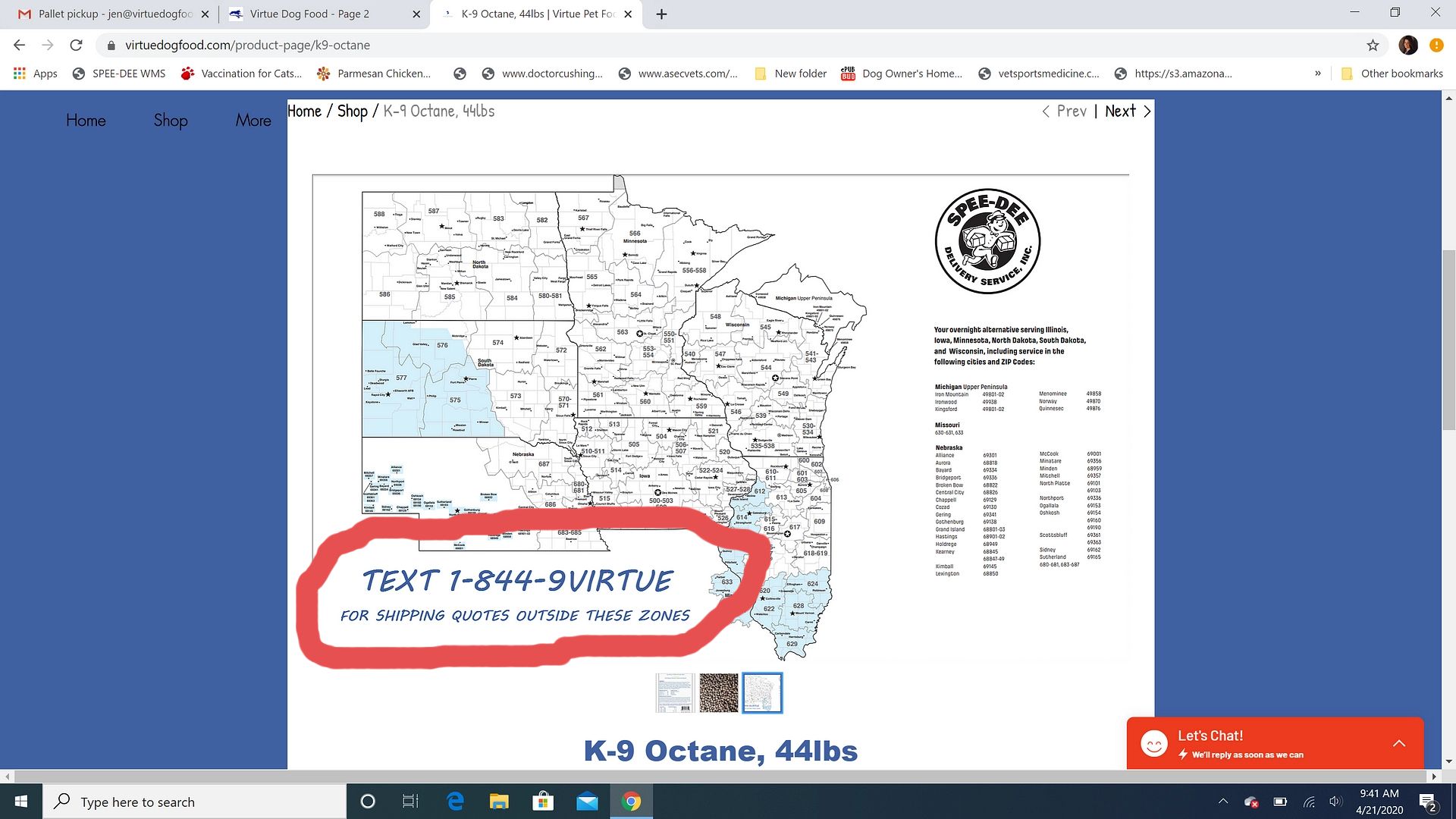Image resolution: width=1456 pixels, height=819 pixels.
Task: Select the K-9 Octane browser tab
Action: (535, 14)
